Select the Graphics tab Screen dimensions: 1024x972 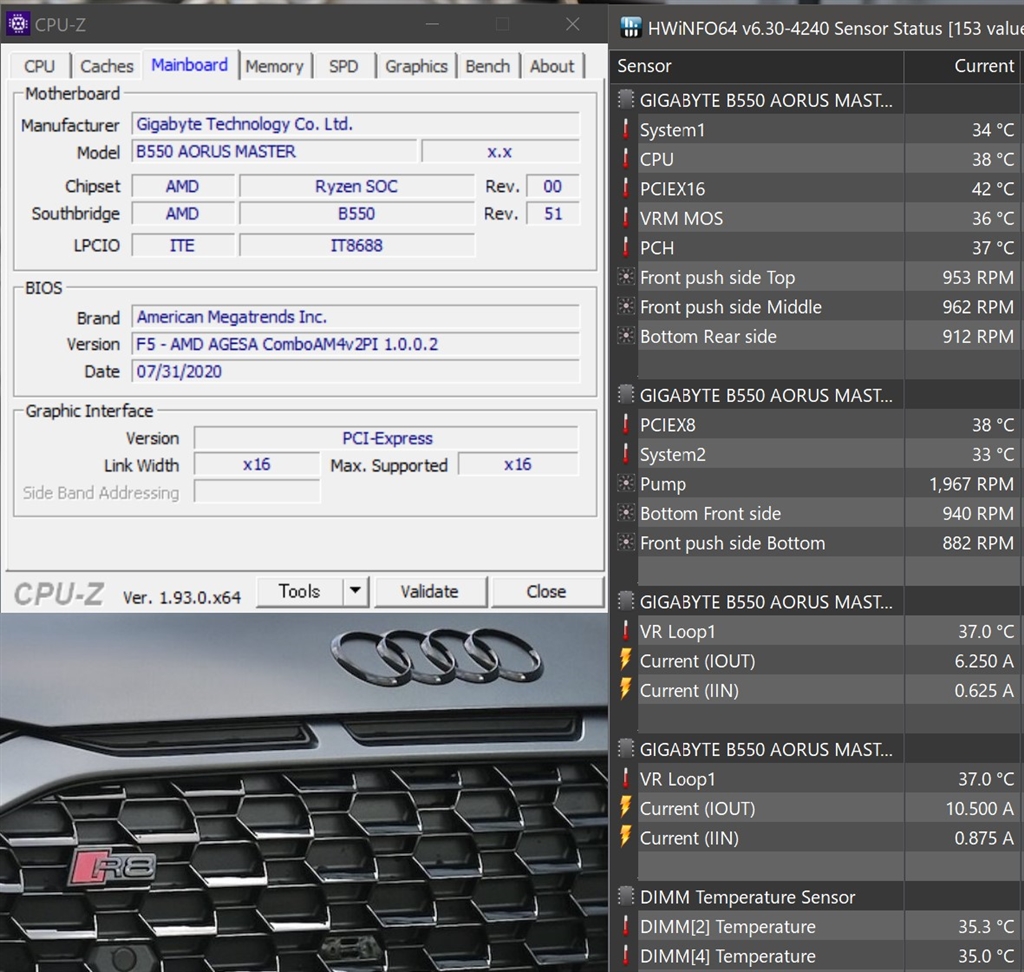[416, 66]
